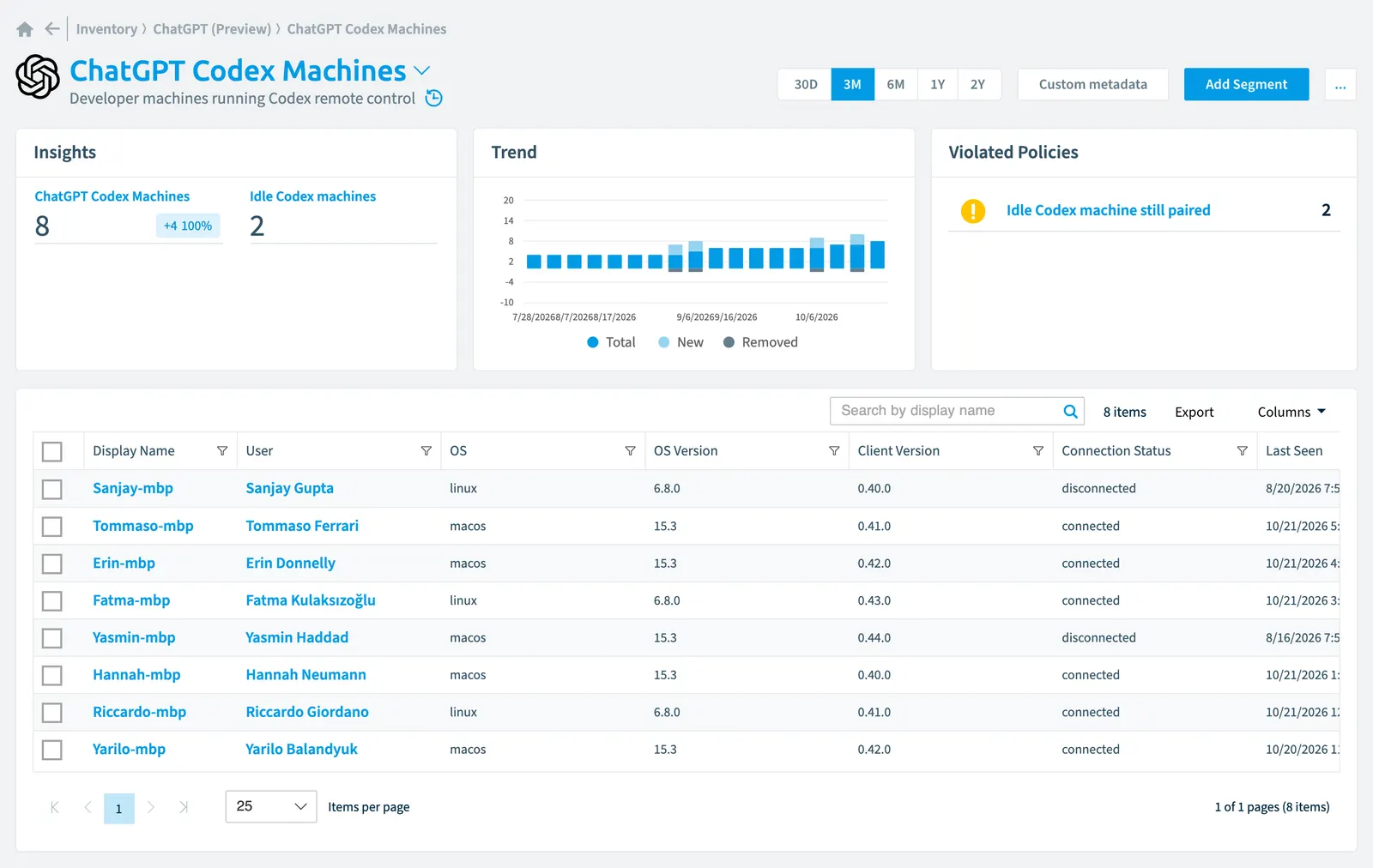Select the 3M time range

pyautogui.click(x=852, y=84)
